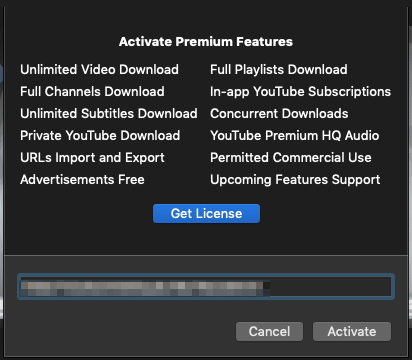Click the Get License button
This screenshot has width=412, height=360.
pyautogui.click(x=206, y=213)
